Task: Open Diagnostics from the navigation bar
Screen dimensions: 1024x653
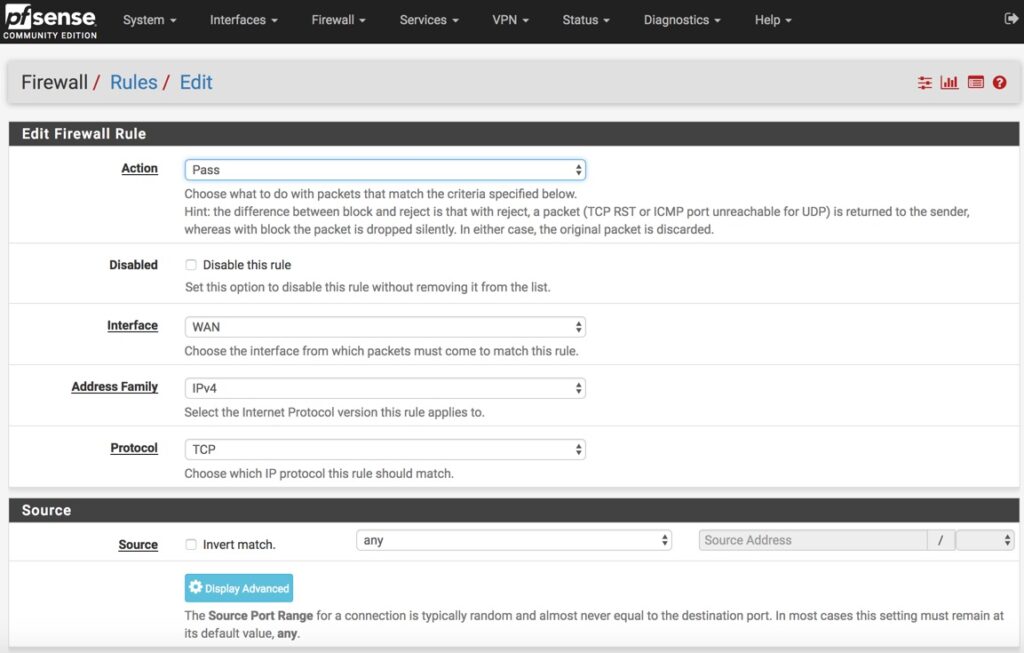Action: point(681,19)
